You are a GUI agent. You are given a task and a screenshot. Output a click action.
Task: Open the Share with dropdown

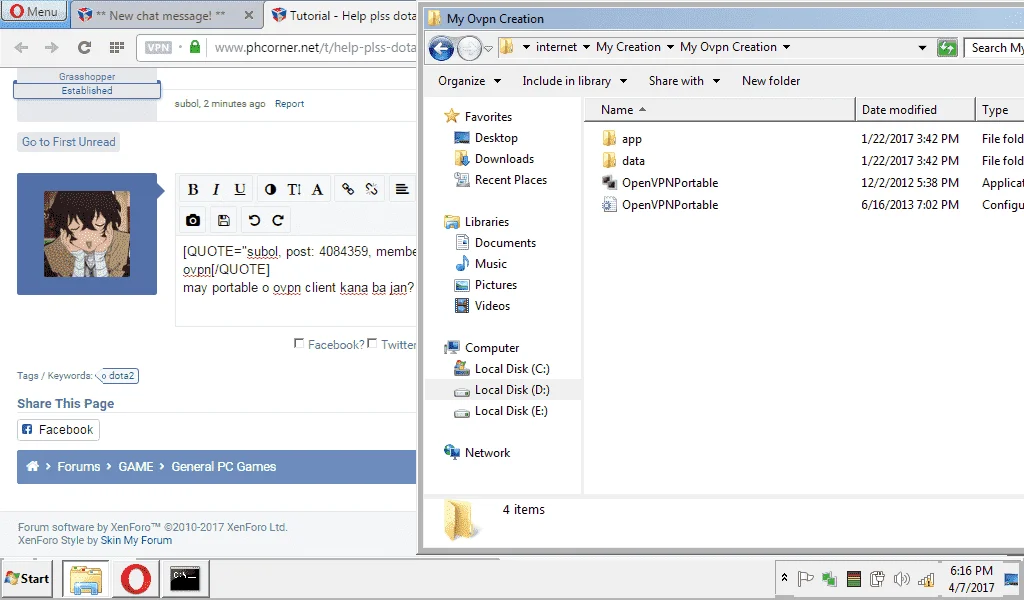click(684, 81)
